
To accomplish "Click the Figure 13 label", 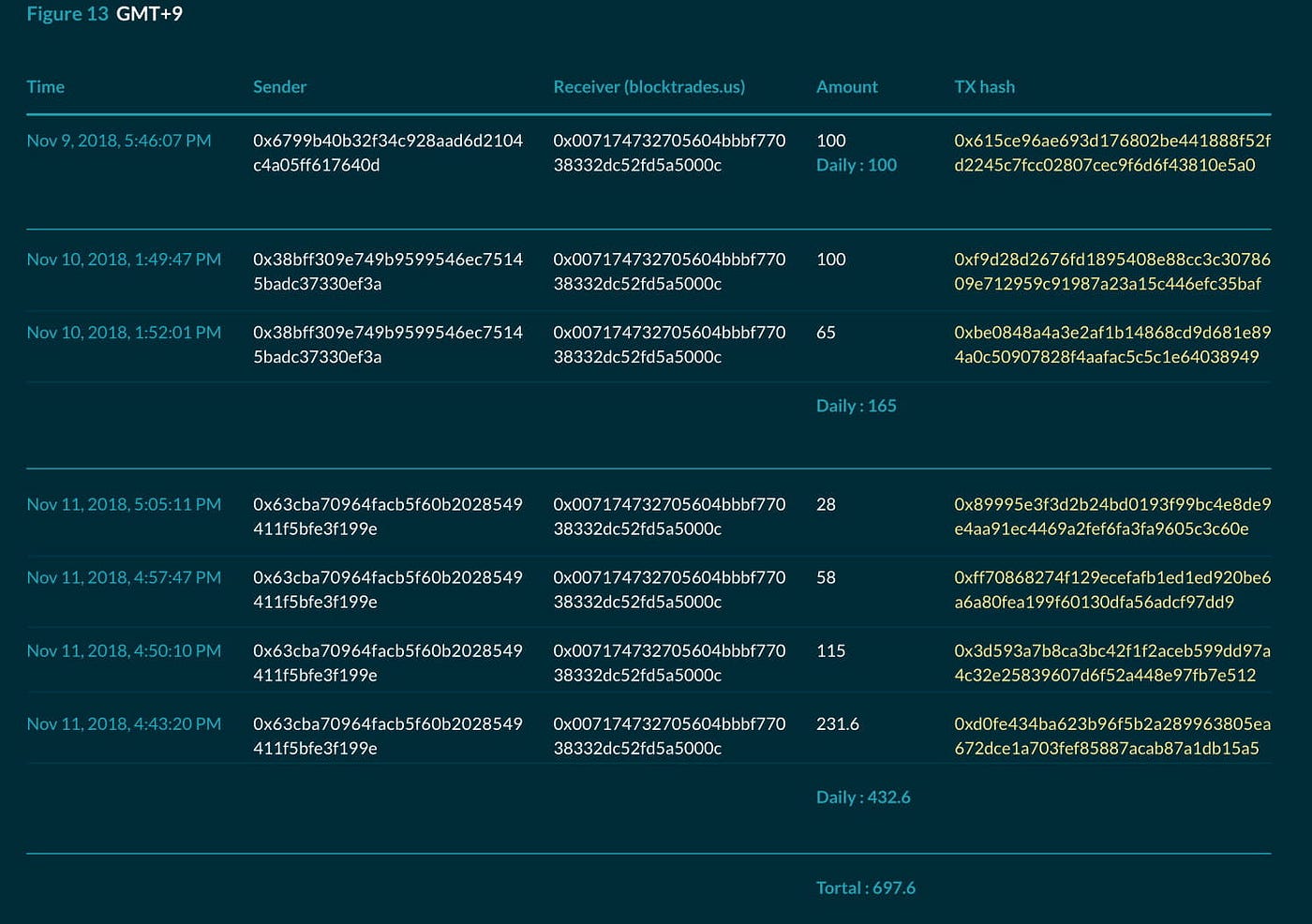I will 67,13.
